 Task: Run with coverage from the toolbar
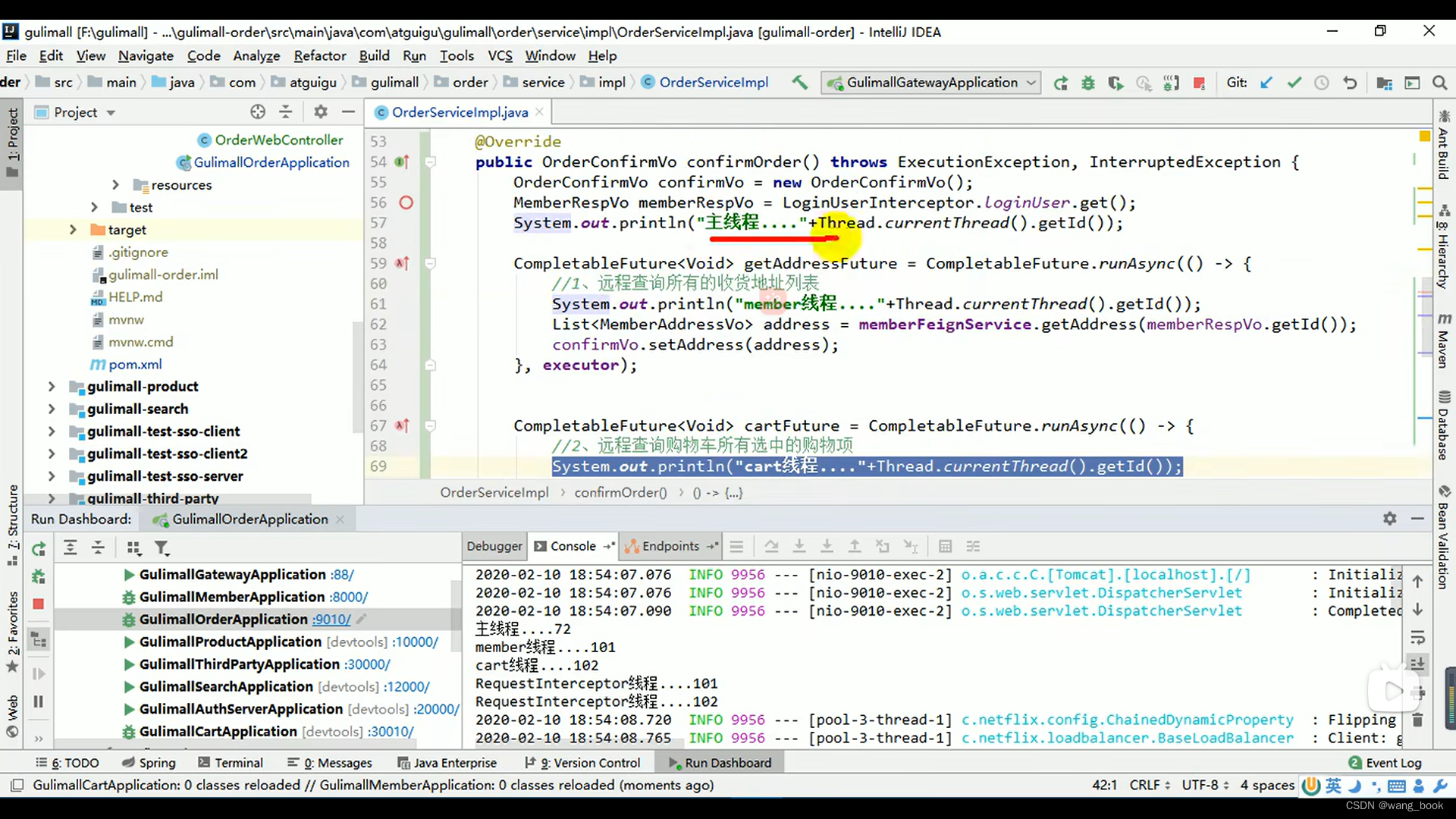pyautogui.click(x=1116, y=83)
